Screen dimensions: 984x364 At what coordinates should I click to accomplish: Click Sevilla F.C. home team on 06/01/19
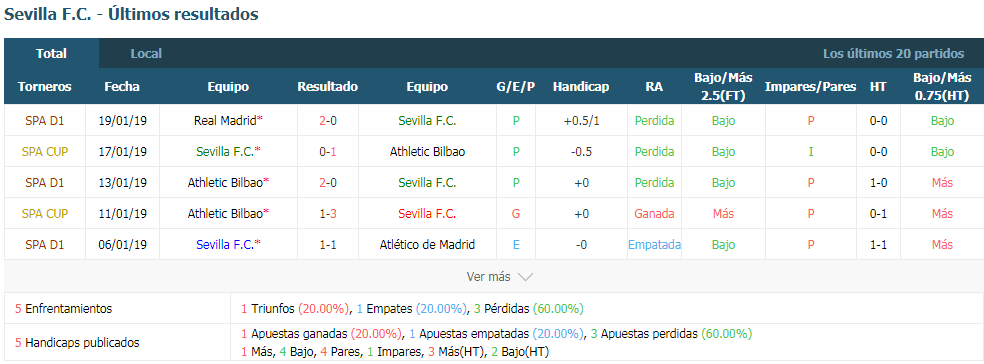(225, 245)
